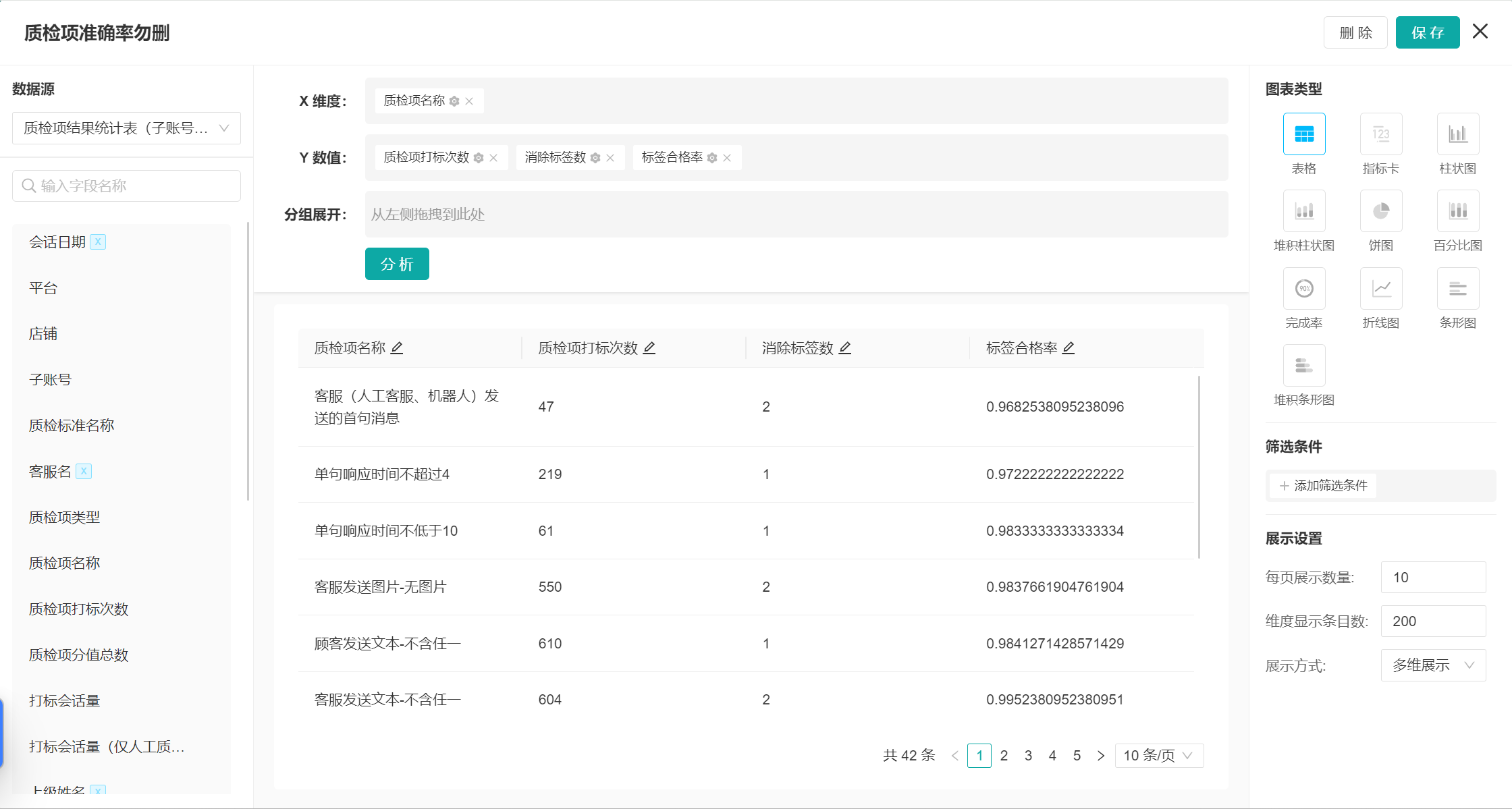Close the dialog with the X icon
This screenshot has height=809, width=1512.
(x=1480, y=31)
